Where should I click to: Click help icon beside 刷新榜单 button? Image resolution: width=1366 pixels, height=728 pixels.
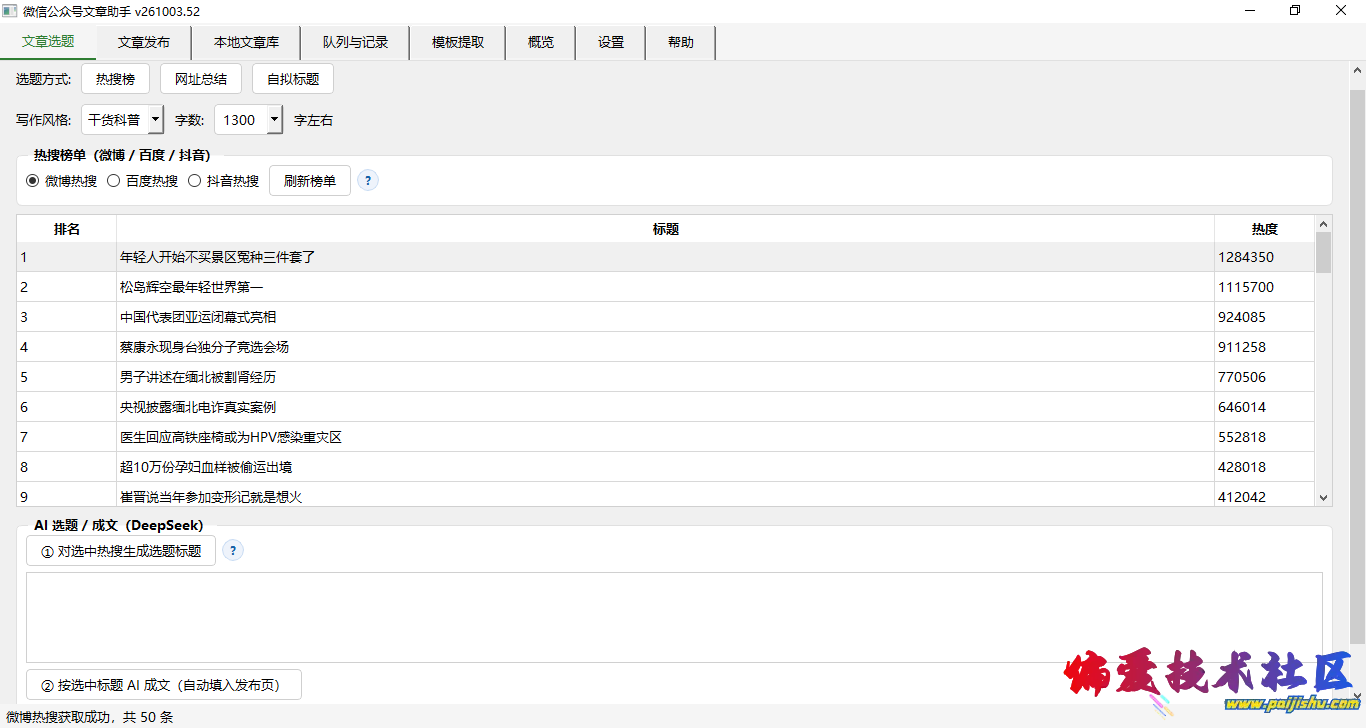(368, 181)
